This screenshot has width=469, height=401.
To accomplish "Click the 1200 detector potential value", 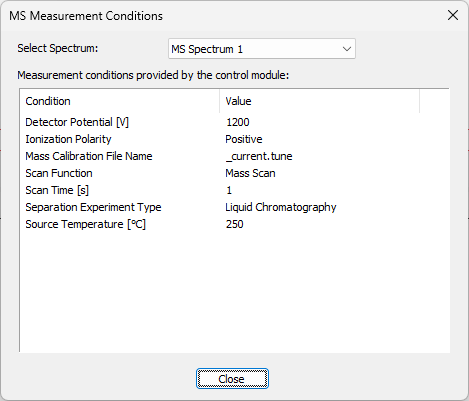I will pos(238,122).
